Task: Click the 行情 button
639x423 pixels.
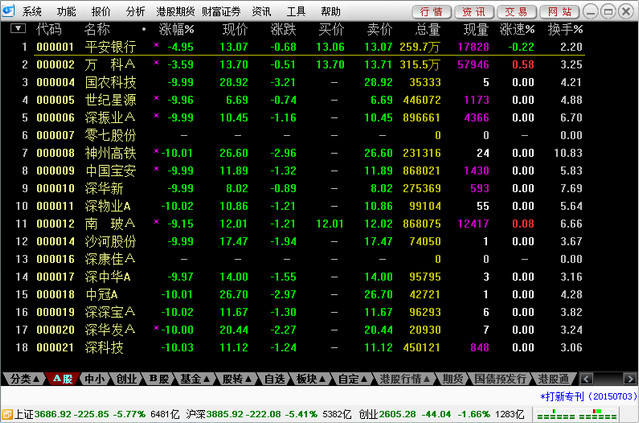Action: pos(432,12)
